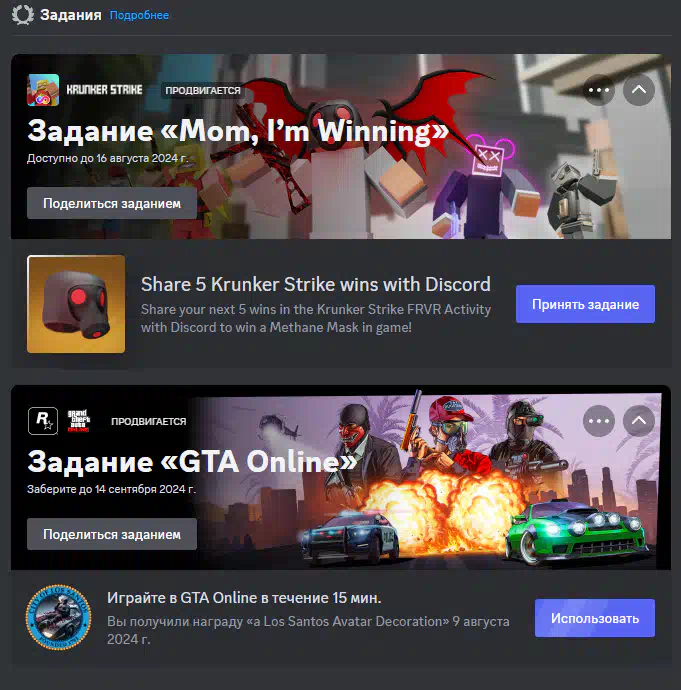681x690 pixels.
Task: Click the Krunker Strike logo text
Action: tap(104, 90)
